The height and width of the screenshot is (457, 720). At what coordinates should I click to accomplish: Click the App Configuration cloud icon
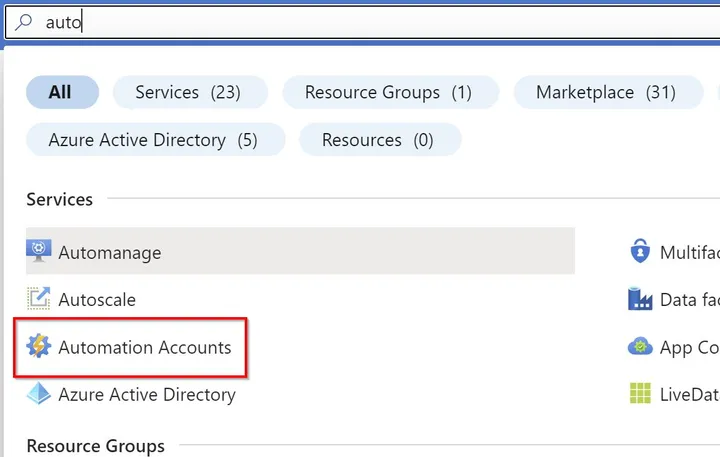coord(640,346)
